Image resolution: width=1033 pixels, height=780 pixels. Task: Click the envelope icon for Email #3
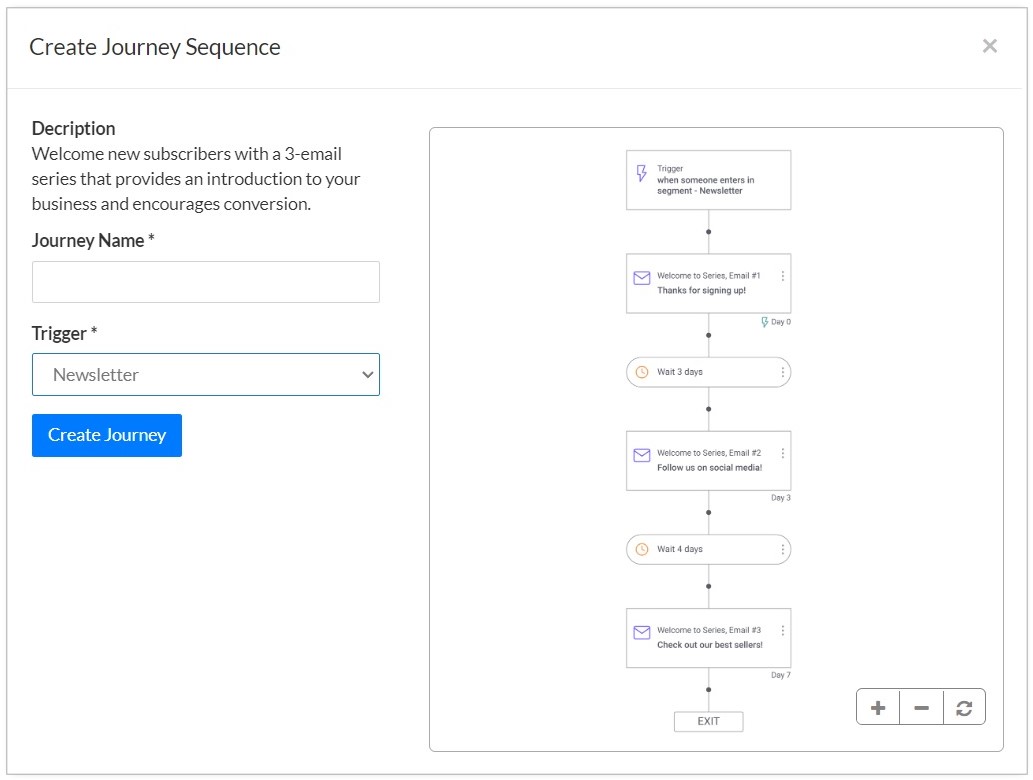click(642, 632)
